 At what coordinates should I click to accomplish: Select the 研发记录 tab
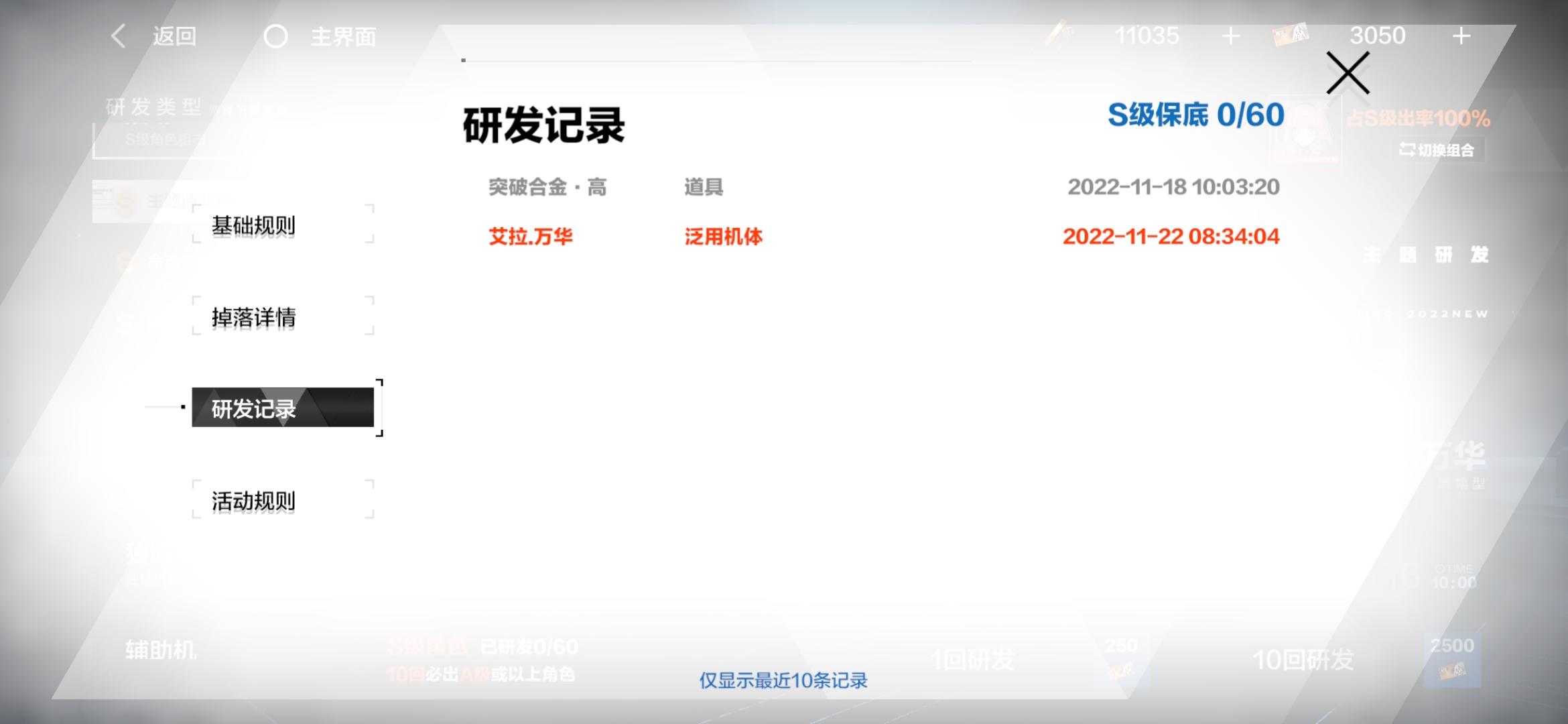[283, 407]
